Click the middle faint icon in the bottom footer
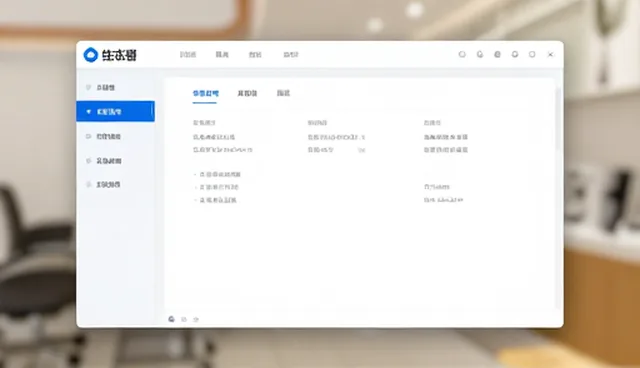 point(184,319)
